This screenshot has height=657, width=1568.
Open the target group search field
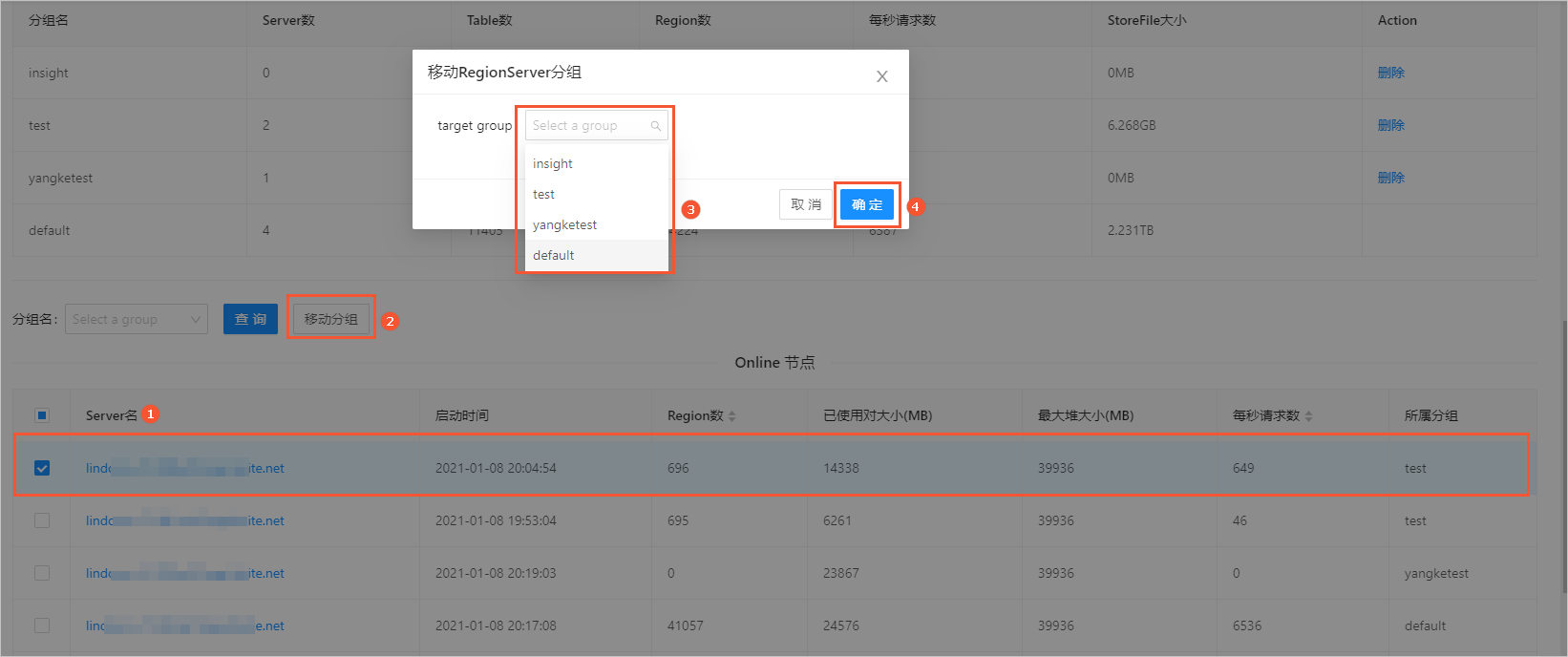coord(596,125)
